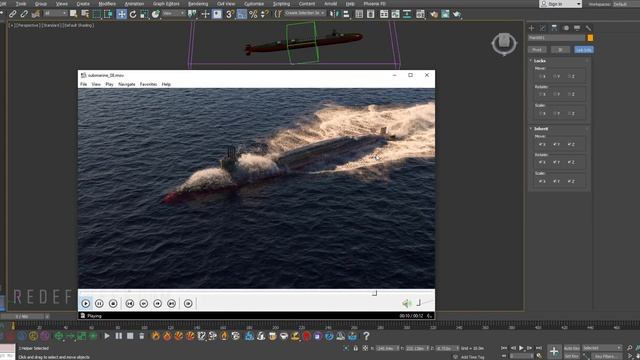The height and width of the screenshot is (360, 640).
Task: Click the media player seek bar handle
Action: coord(374,293)
